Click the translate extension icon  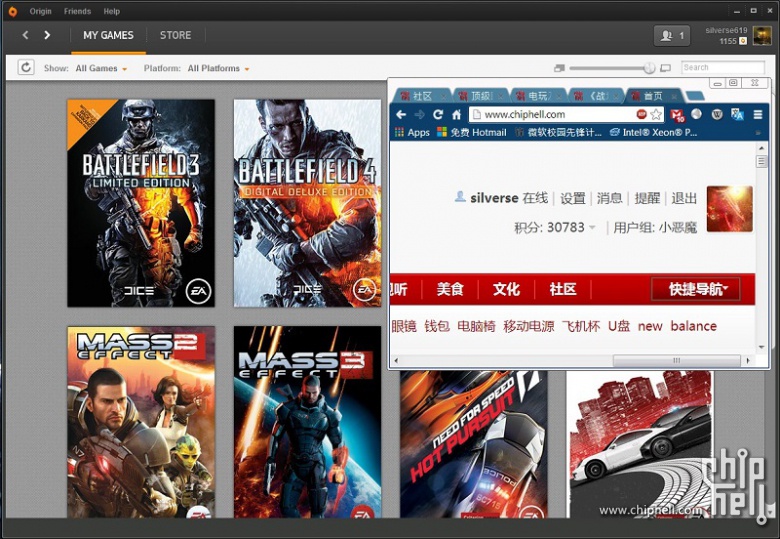coord(737,114)
